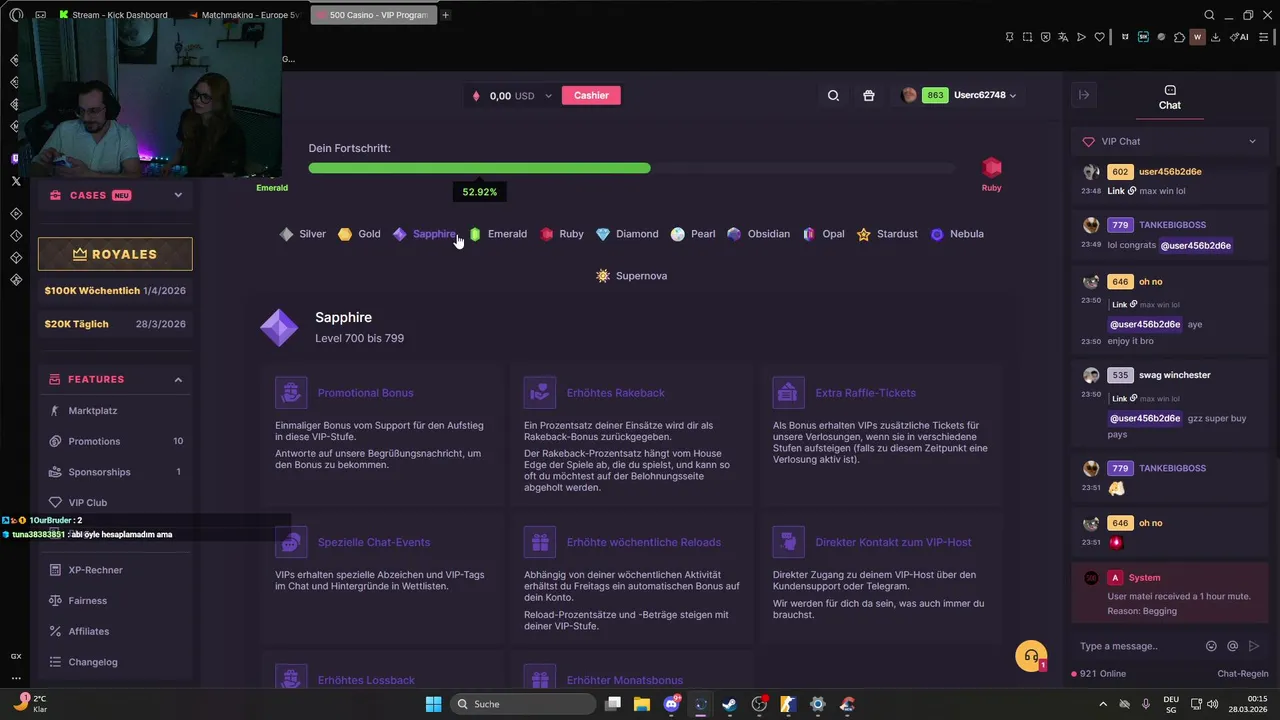
Task: Click the Erhöhtes Rakeback benefit icon
Action: [540, 393]
